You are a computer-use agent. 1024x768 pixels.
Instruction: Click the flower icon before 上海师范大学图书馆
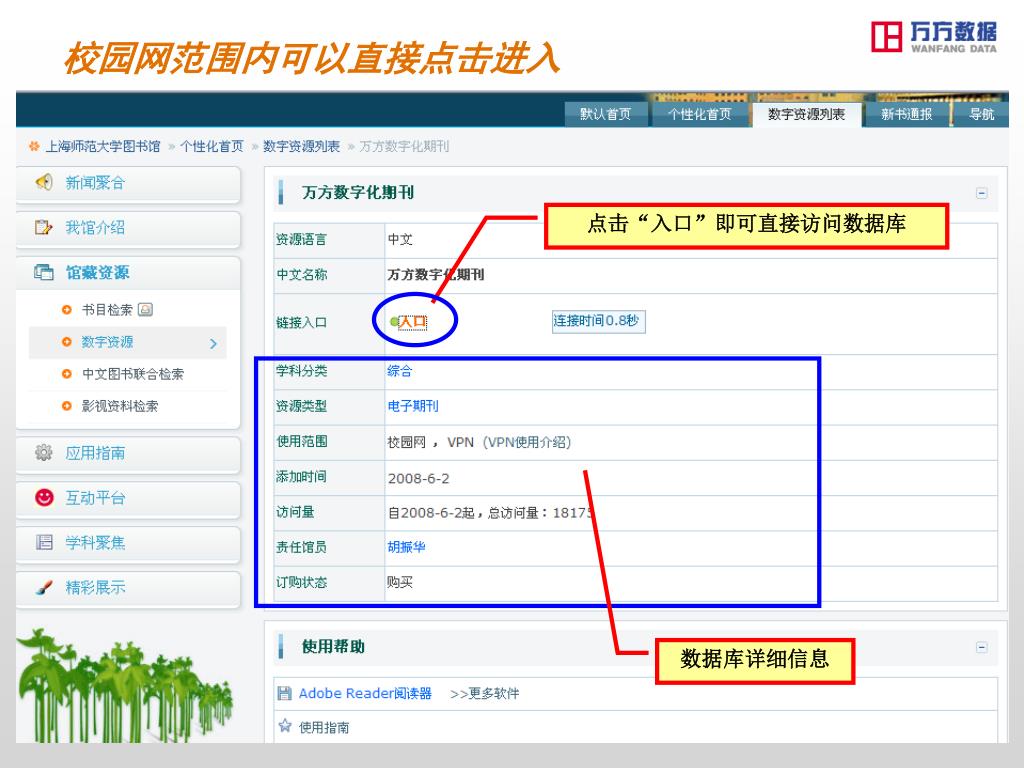34,146
